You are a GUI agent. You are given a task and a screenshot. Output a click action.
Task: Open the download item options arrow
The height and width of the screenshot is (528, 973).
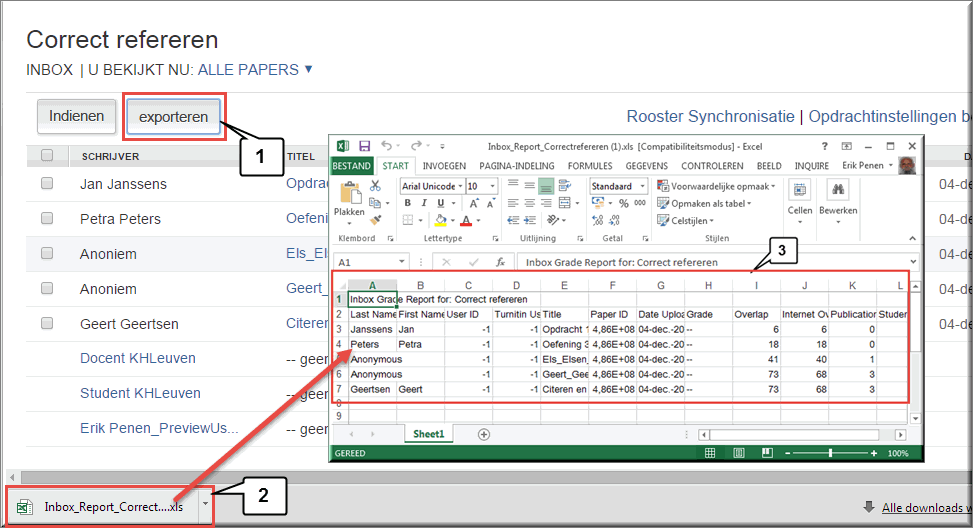(205, 504)
